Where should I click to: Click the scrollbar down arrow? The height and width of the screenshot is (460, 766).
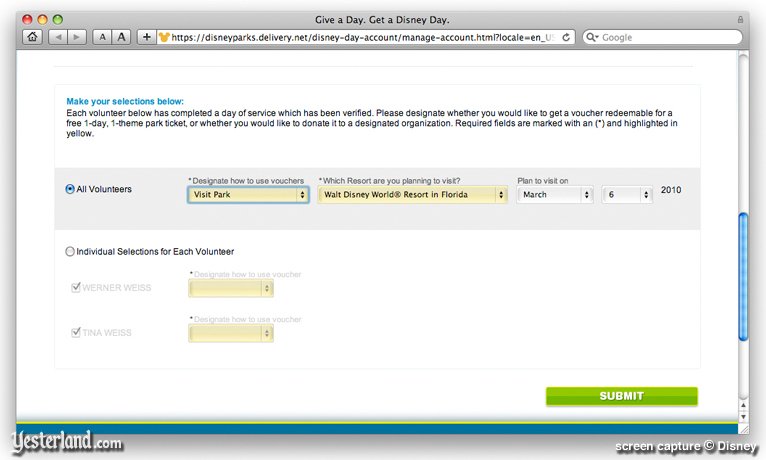click(743, 417)
